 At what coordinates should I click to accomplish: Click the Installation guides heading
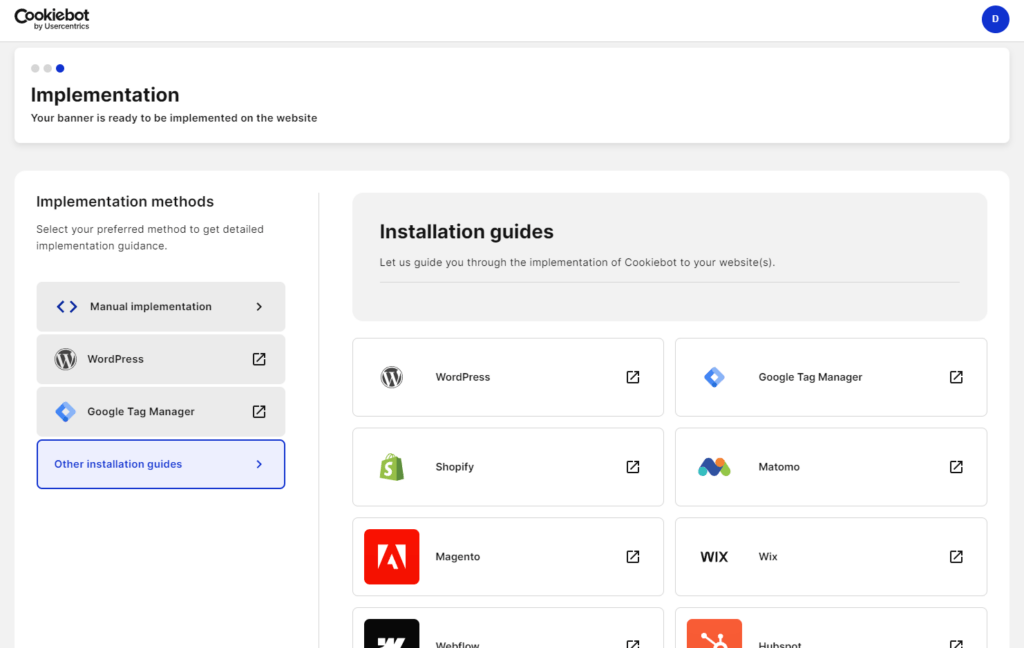tap(466, 232)
